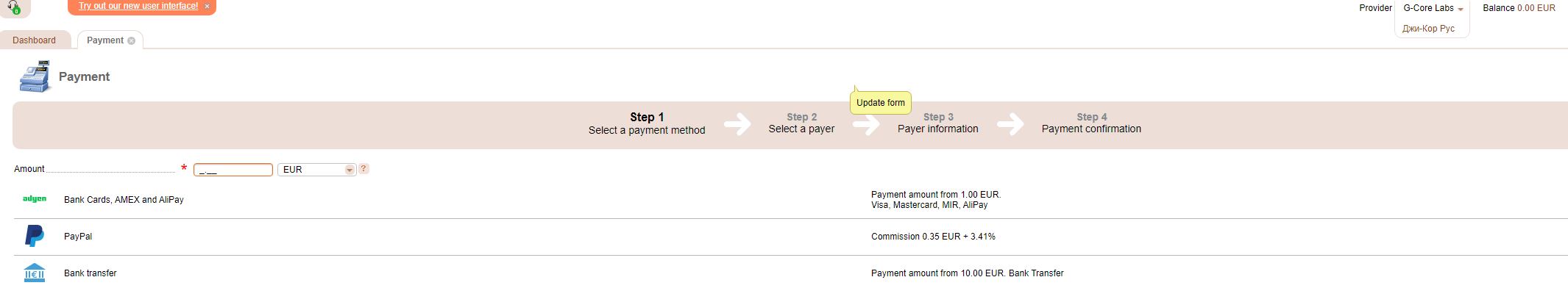This screenshot has width=1568, height=302.
Task: Click the Bank transfer building icon
Action: pos(35,273)
